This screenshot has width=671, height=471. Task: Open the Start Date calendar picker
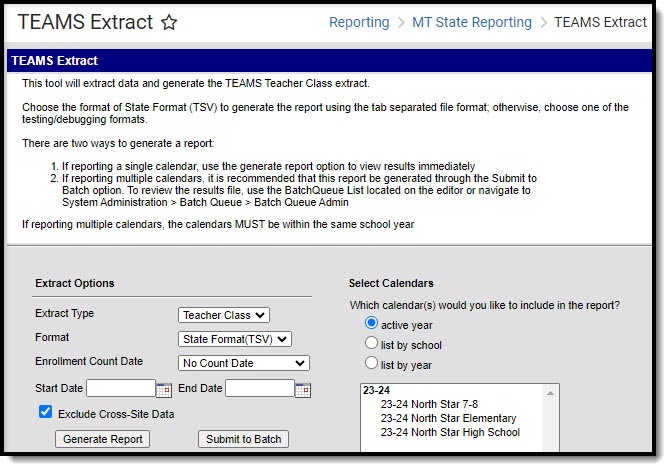coord(164,390)
